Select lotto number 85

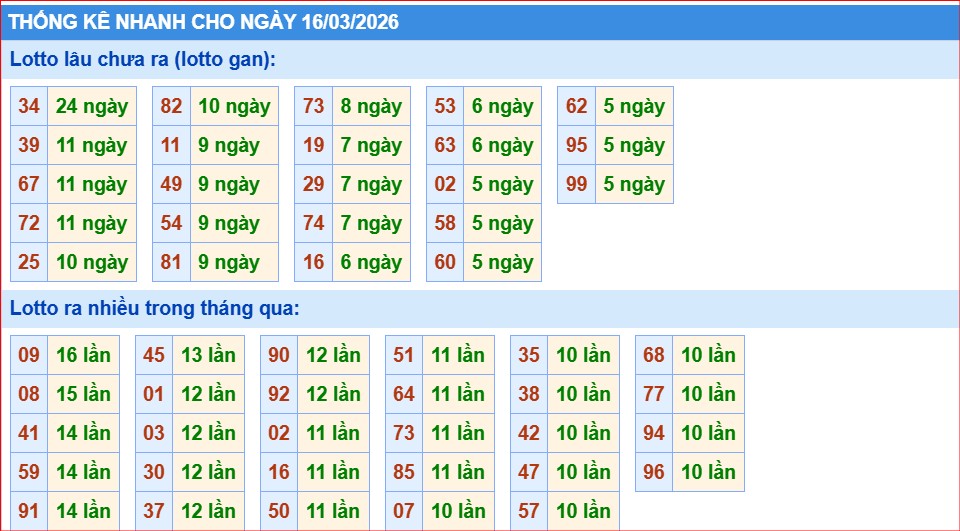pyautogui.click(x=404, y=472)
